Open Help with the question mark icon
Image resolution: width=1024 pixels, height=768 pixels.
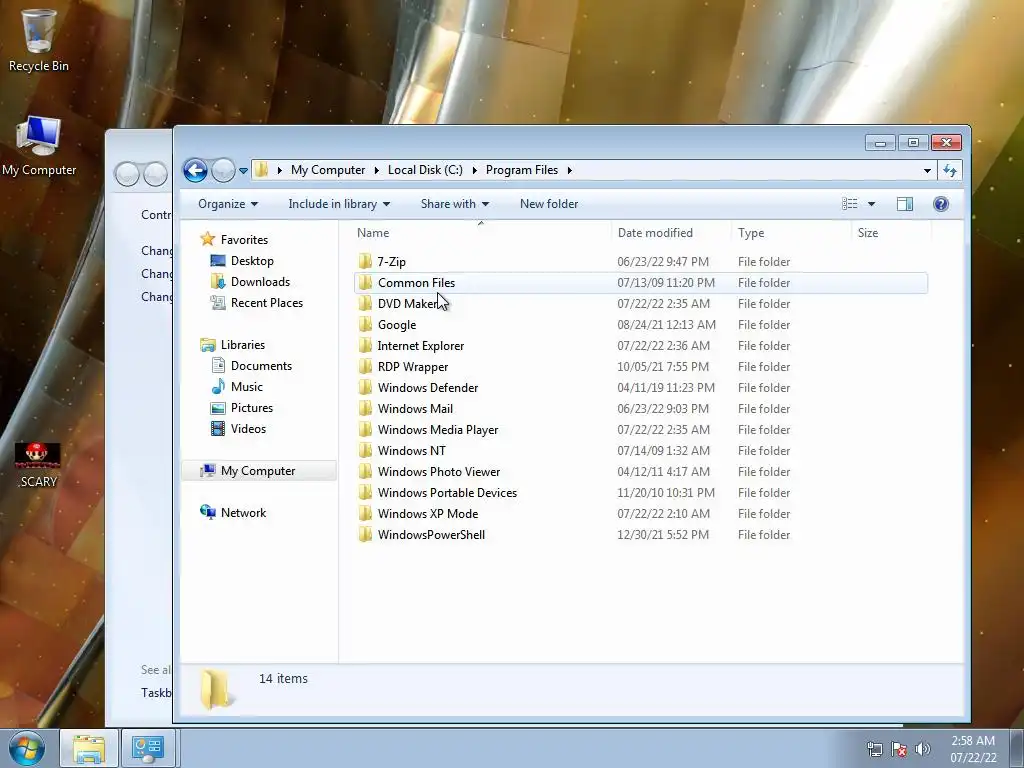click(x=940, y=204)
